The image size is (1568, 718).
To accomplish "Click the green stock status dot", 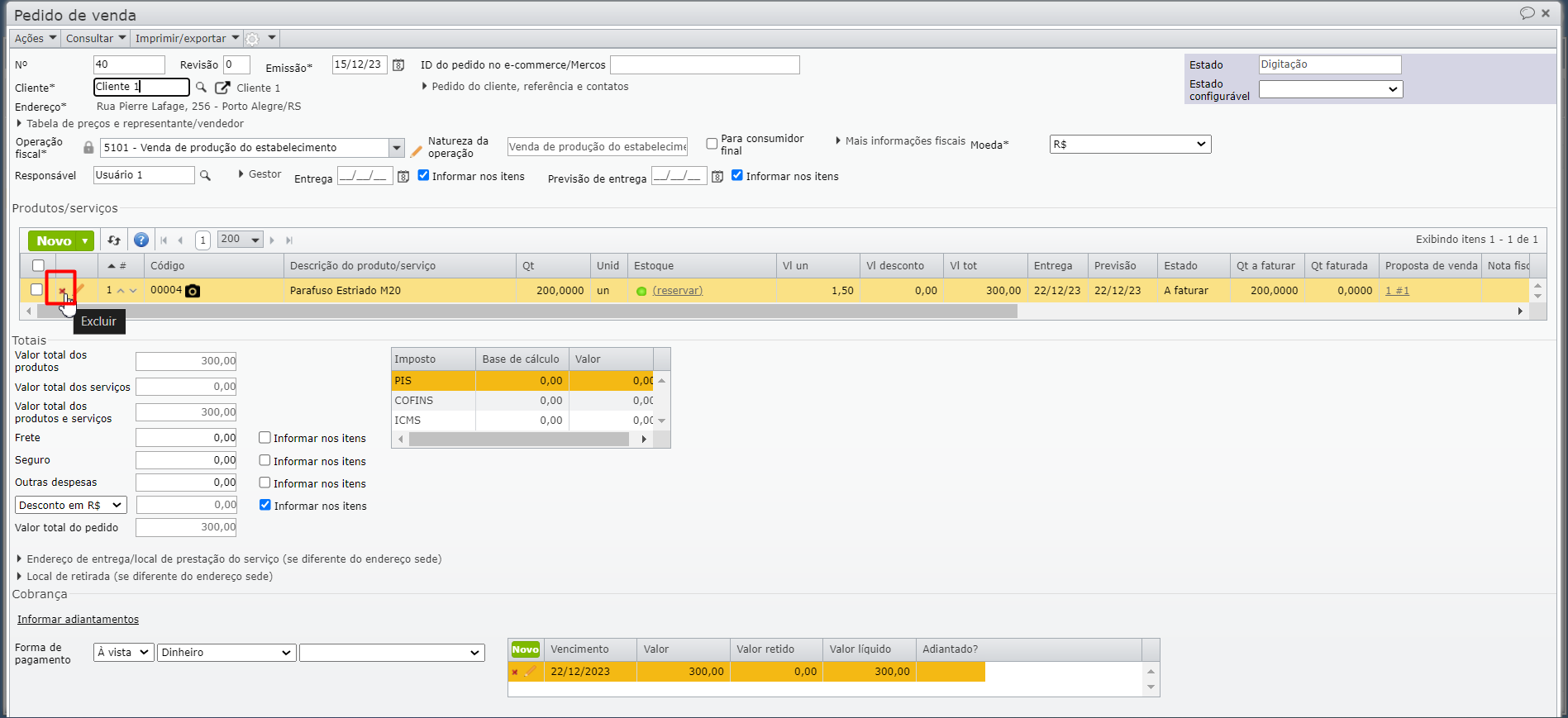I will (x=641, y=291).
